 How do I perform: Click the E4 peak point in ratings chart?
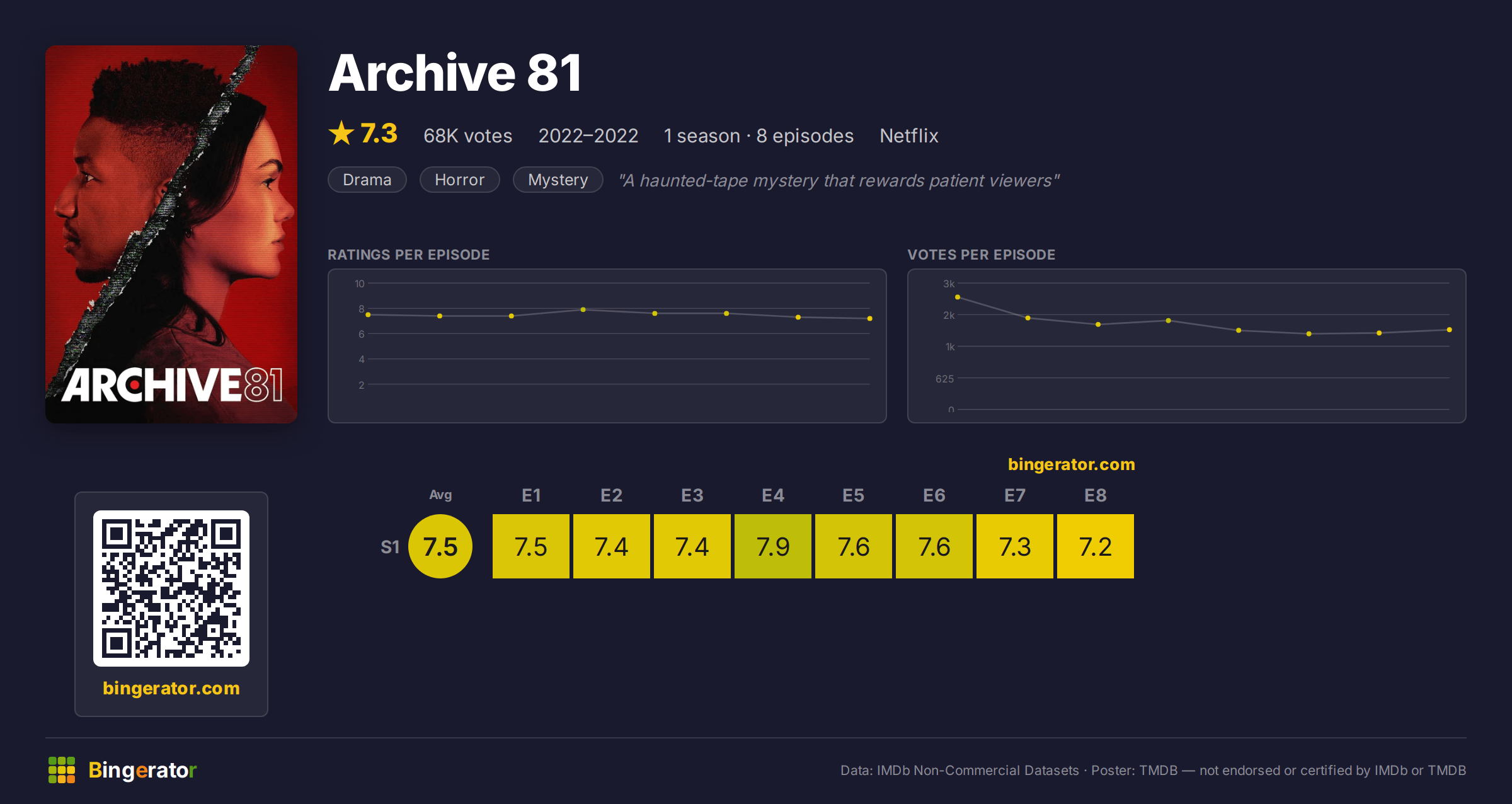(583, 309)
